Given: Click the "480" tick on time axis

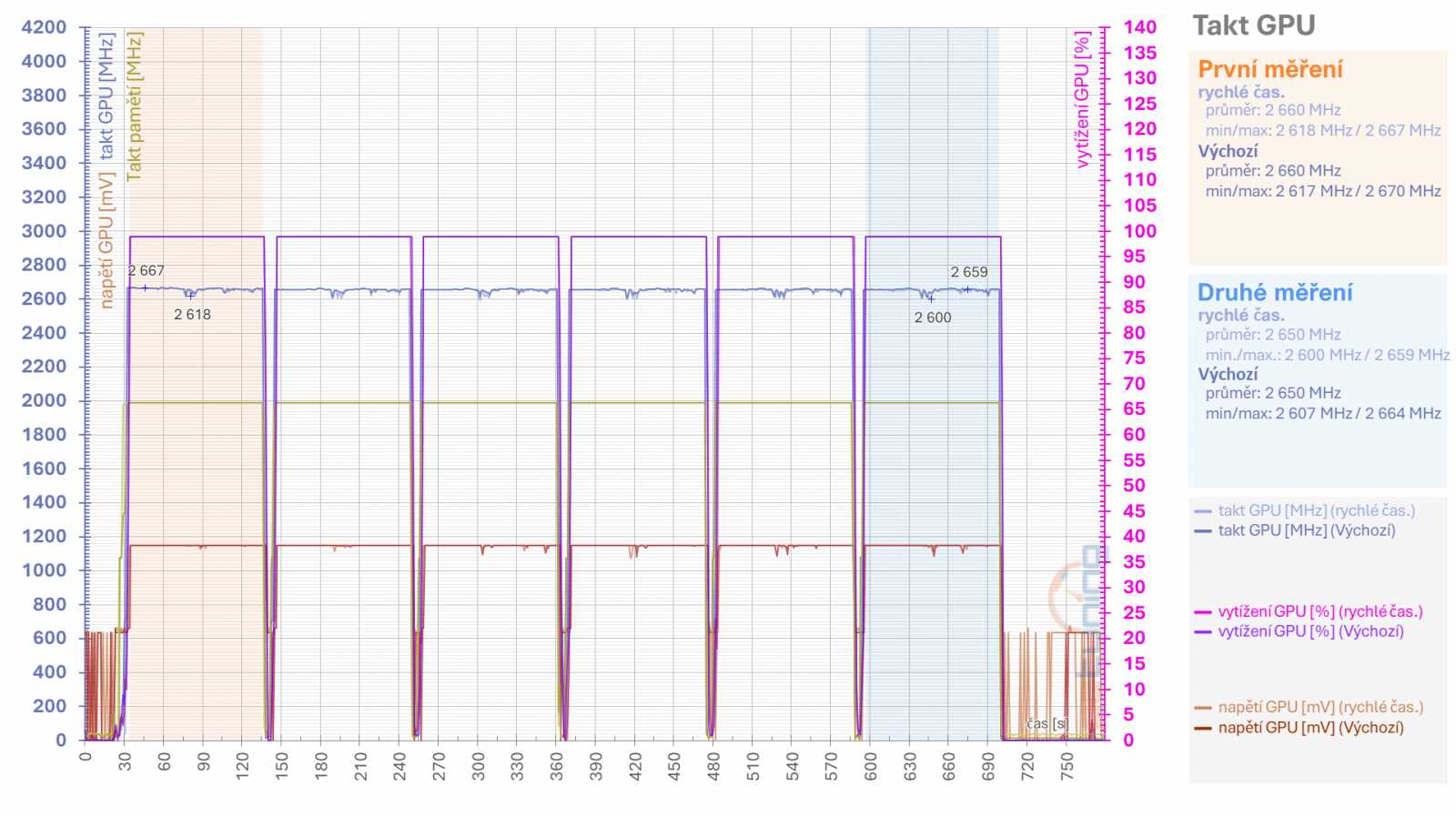Looking at the screenshot, I should coord(713,766).
